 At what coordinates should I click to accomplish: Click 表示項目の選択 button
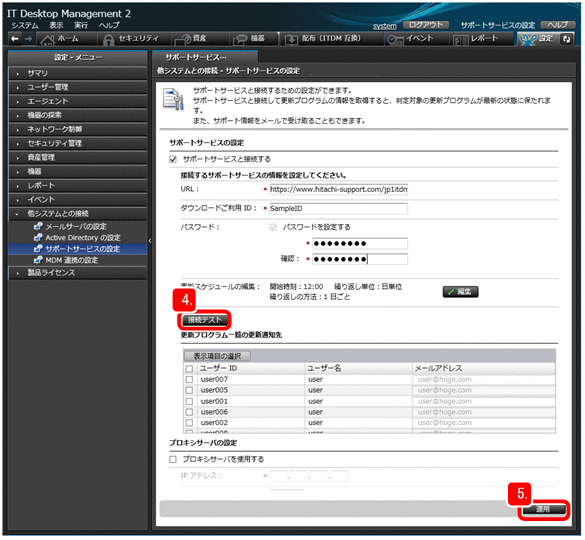coord(217,356)
